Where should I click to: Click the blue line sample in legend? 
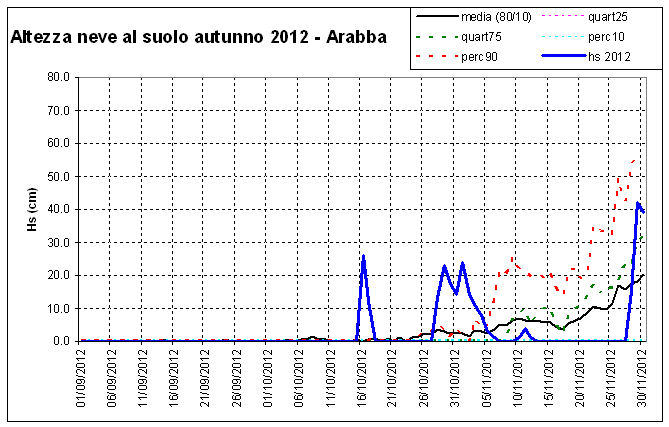point(563,57)
